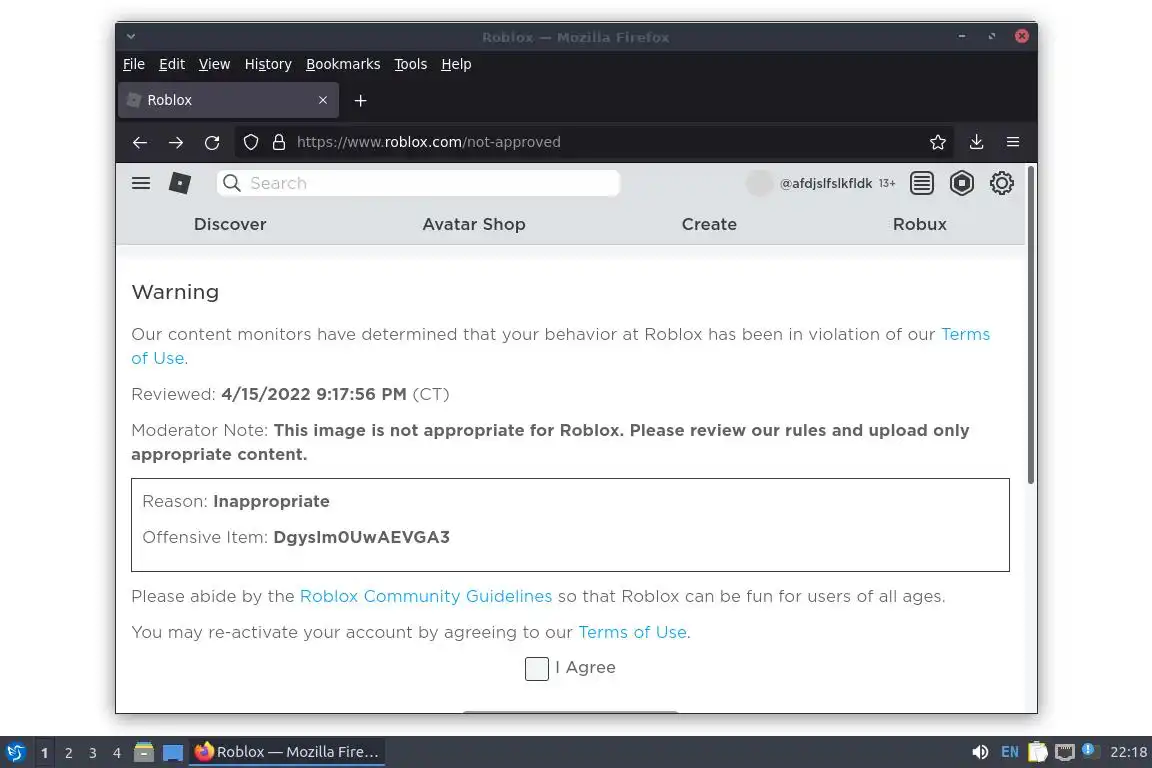
Task: Go to the Robux page
Action: tap(920, 224)
